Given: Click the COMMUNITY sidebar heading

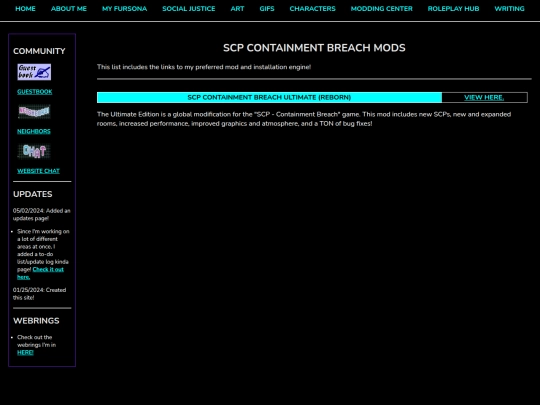Looking at the screenshot, I should pyautogui.click(x=39, y=51).
